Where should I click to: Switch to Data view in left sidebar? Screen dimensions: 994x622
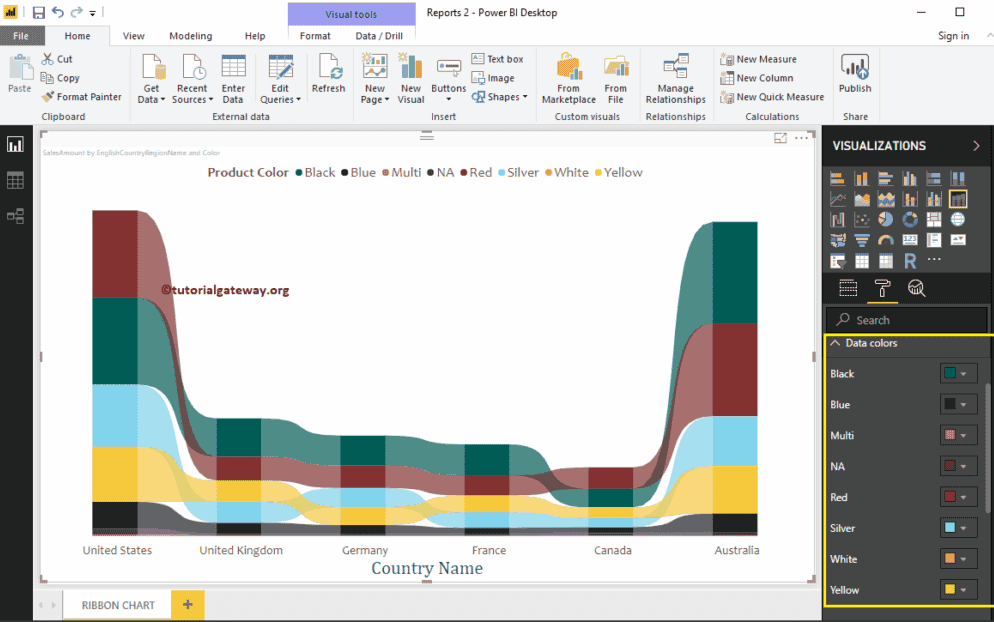click(x=15, y=180)
